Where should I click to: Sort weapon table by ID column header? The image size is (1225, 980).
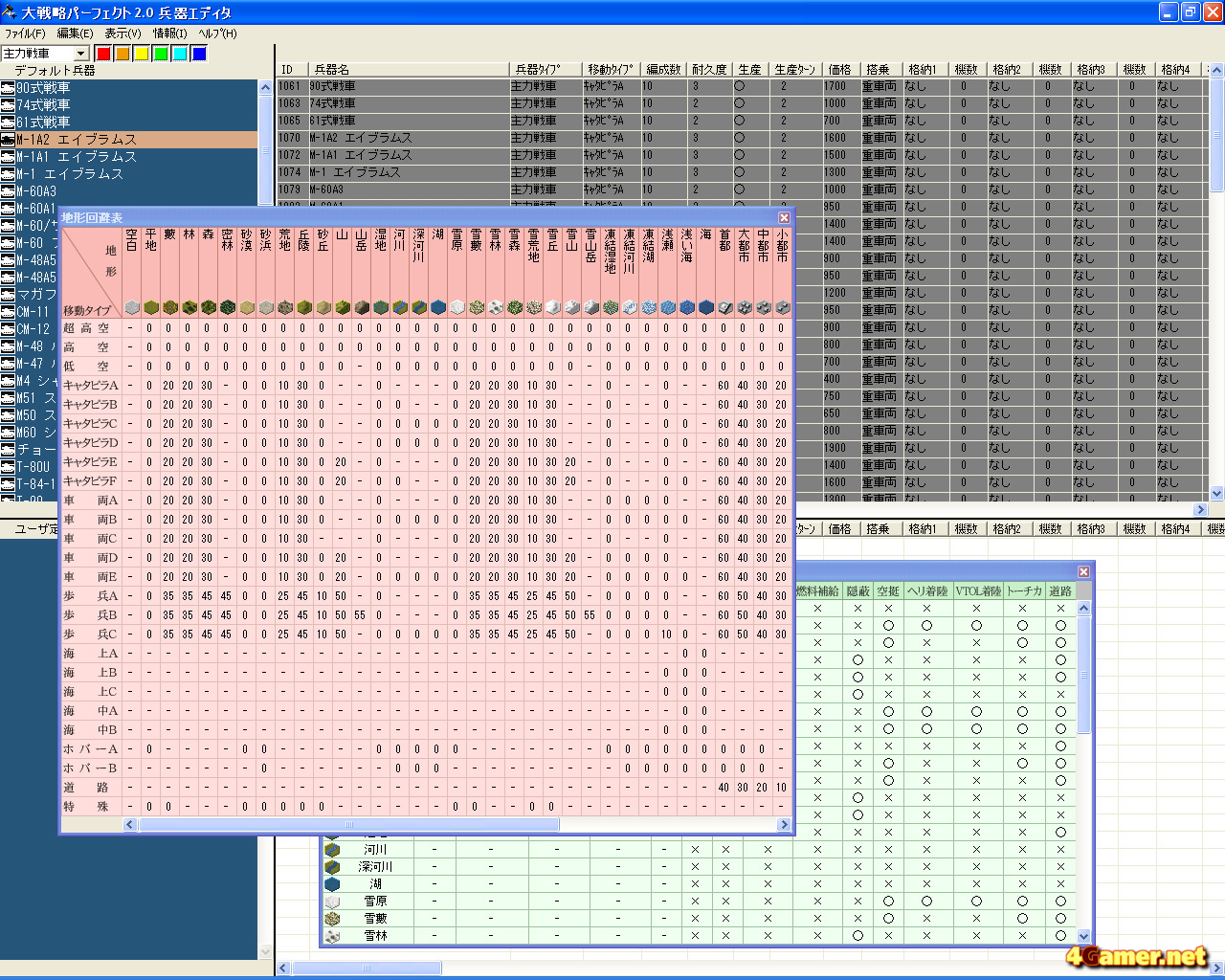[292, 69]
